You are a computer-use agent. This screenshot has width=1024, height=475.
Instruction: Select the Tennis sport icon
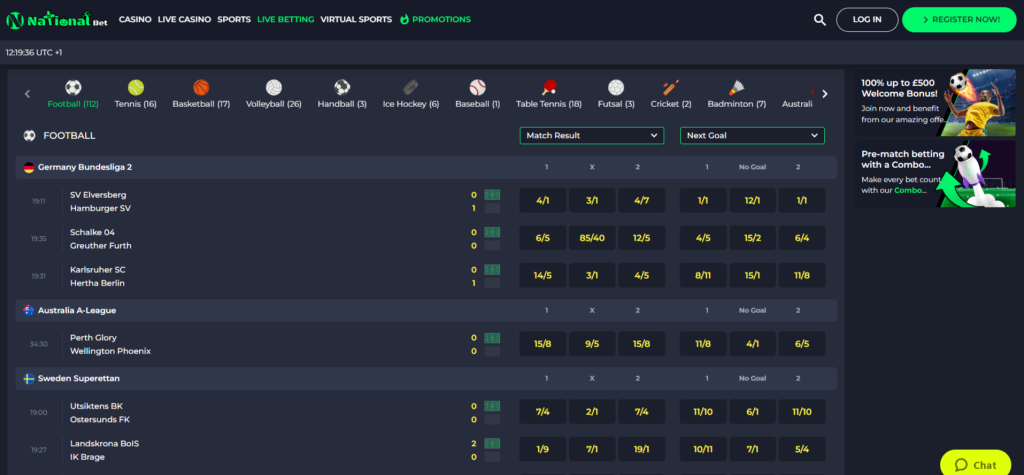pyautogui.click(x=136, y=88)
